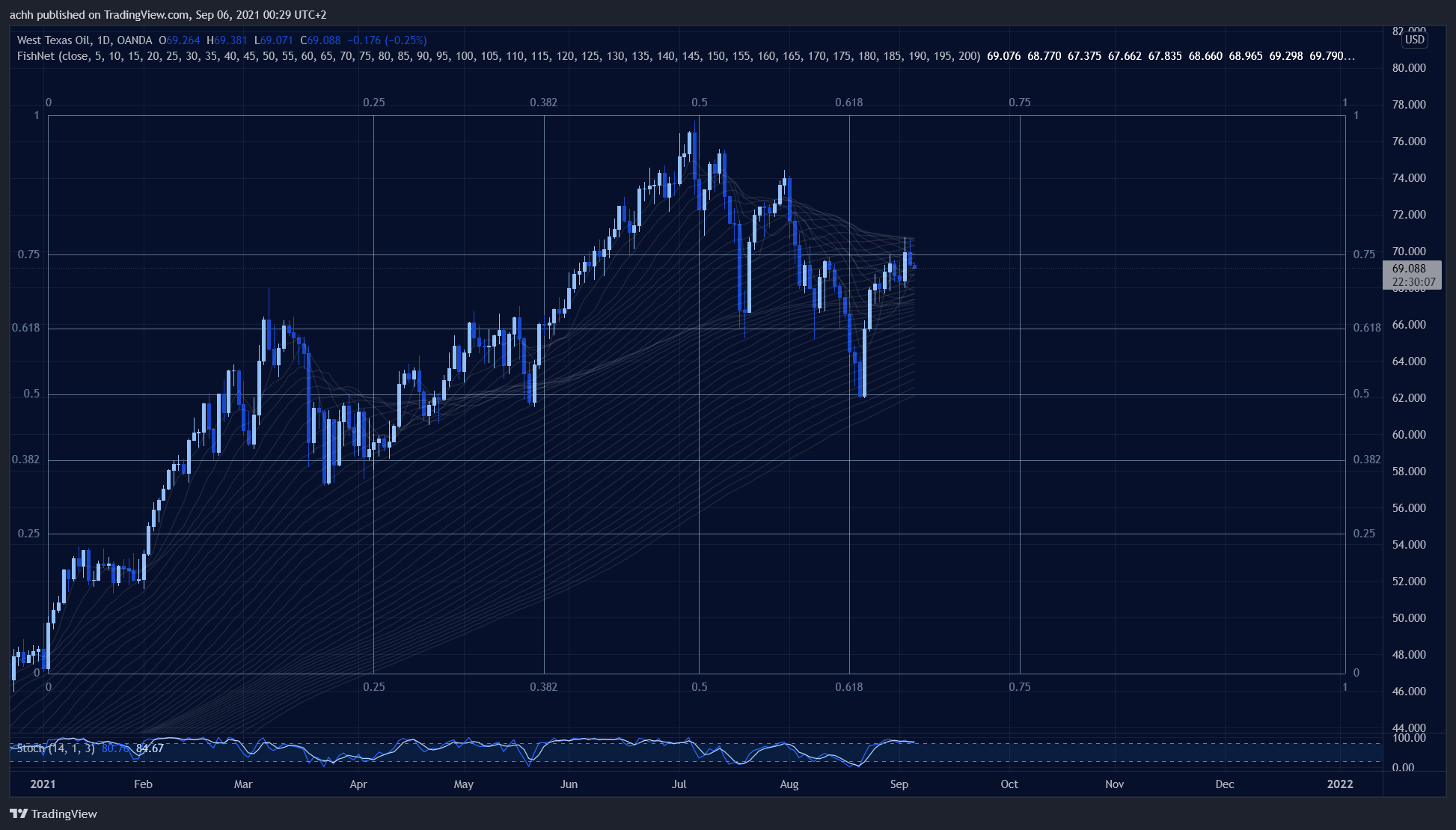Screen dimensions: 1456x830
Task: Click the Dec label on time axis
Action: click(x=1225, y=784)
